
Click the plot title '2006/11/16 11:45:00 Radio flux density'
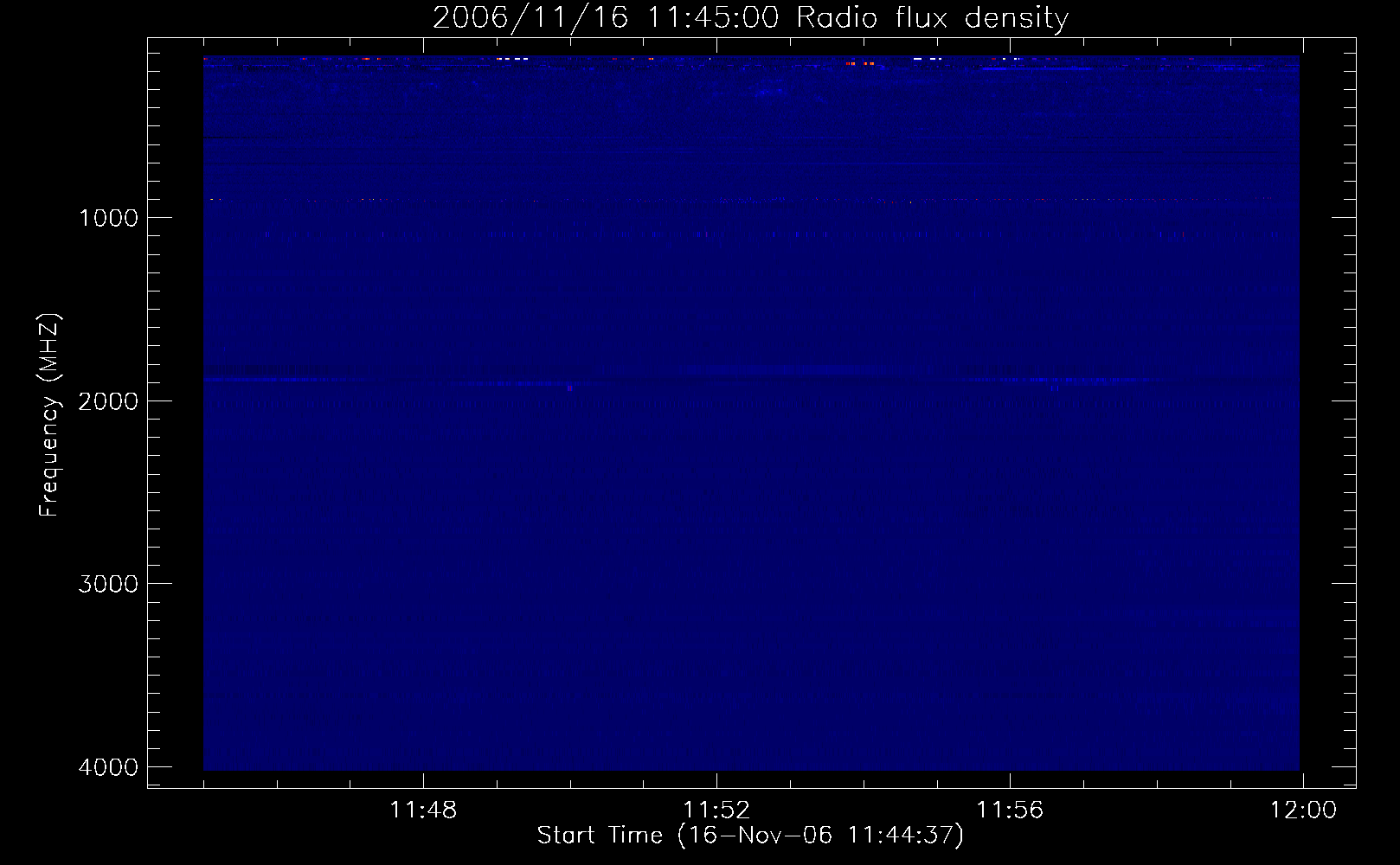click(750, 17)
